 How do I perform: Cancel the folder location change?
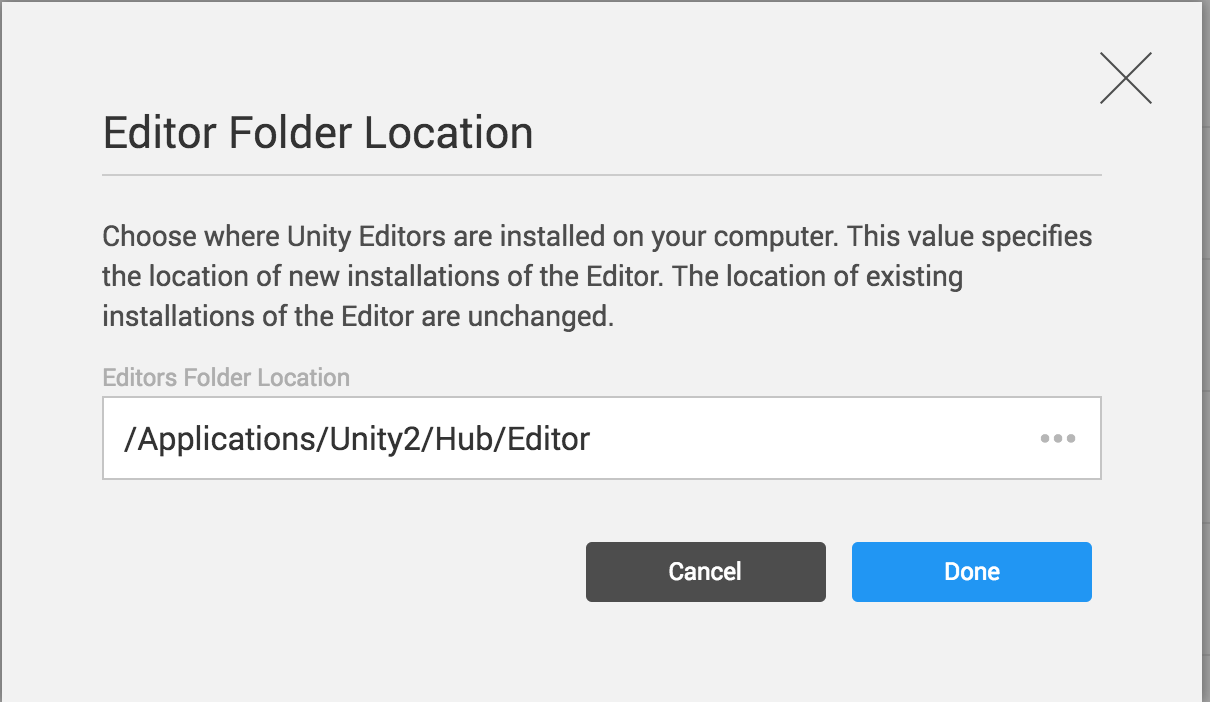pos(705,571)
